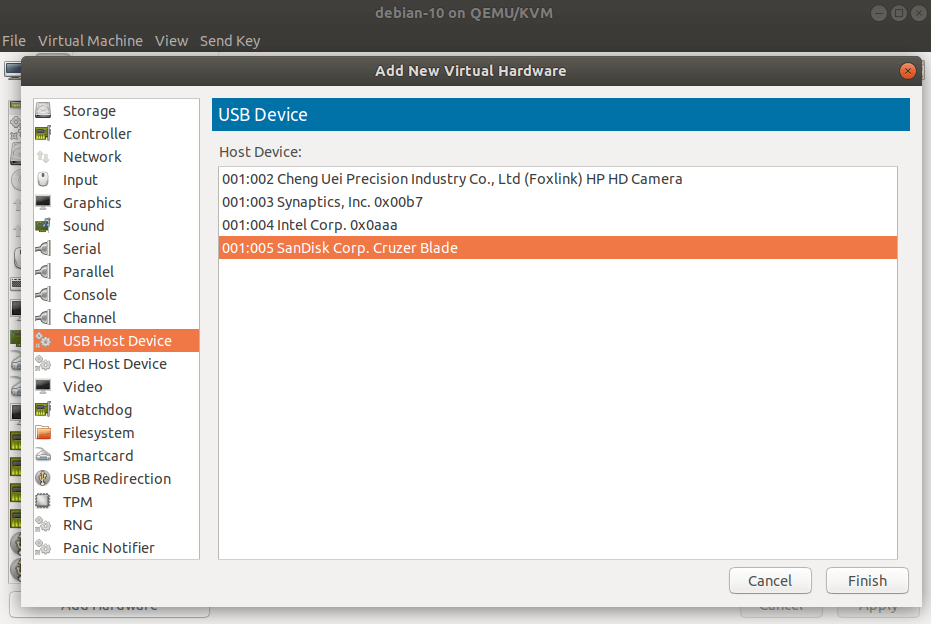Choose Input in the hardware list

click(x=116, y=179)
